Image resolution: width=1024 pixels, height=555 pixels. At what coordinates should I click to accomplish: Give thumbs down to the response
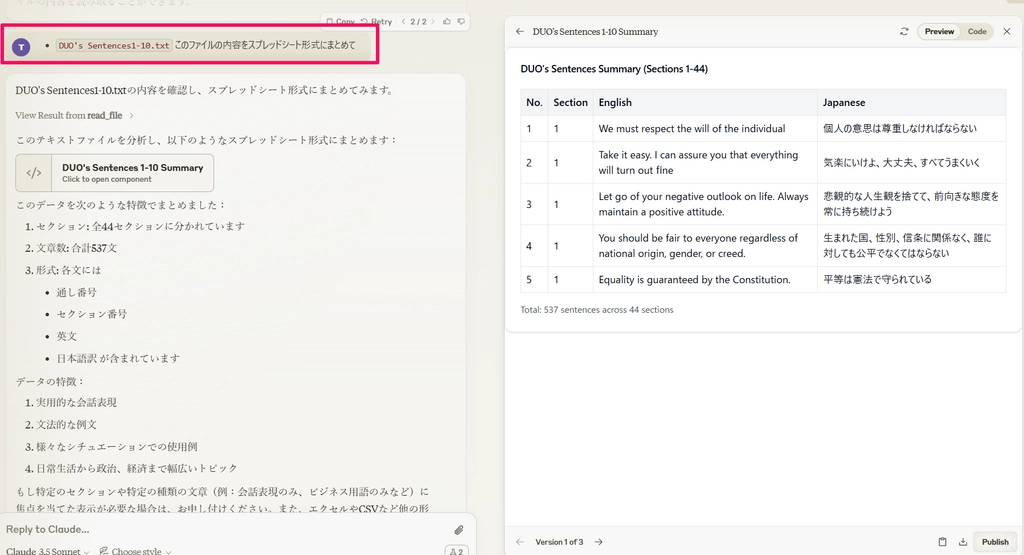(461, 22)
